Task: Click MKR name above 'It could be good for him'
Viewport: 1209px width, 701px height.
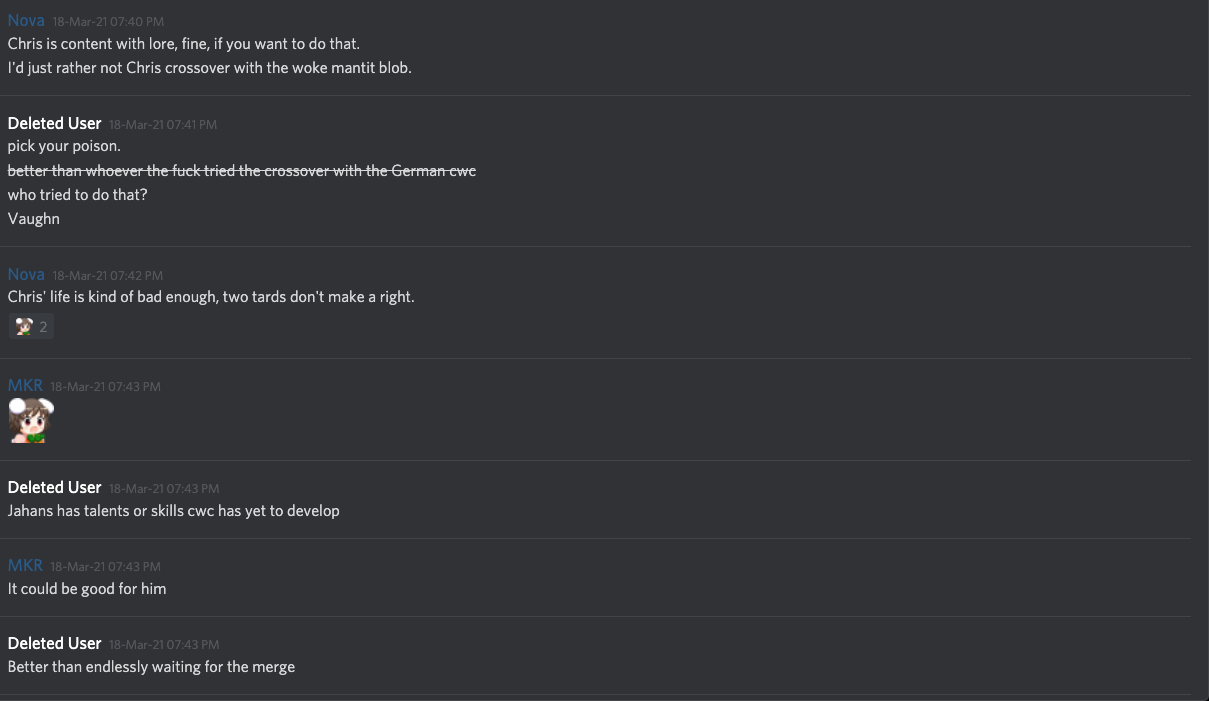Action: tap(25, 565)
